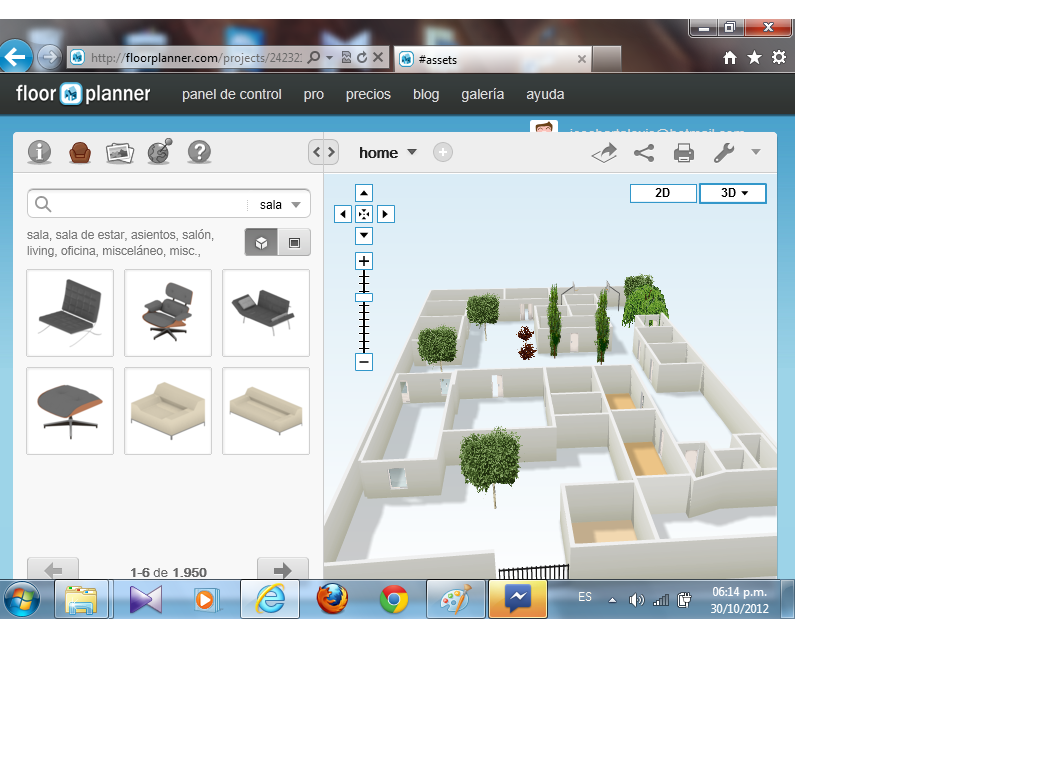The image size is (1037, 778).
Task: Open the sala category dropdown
Action: coord(280,204)
